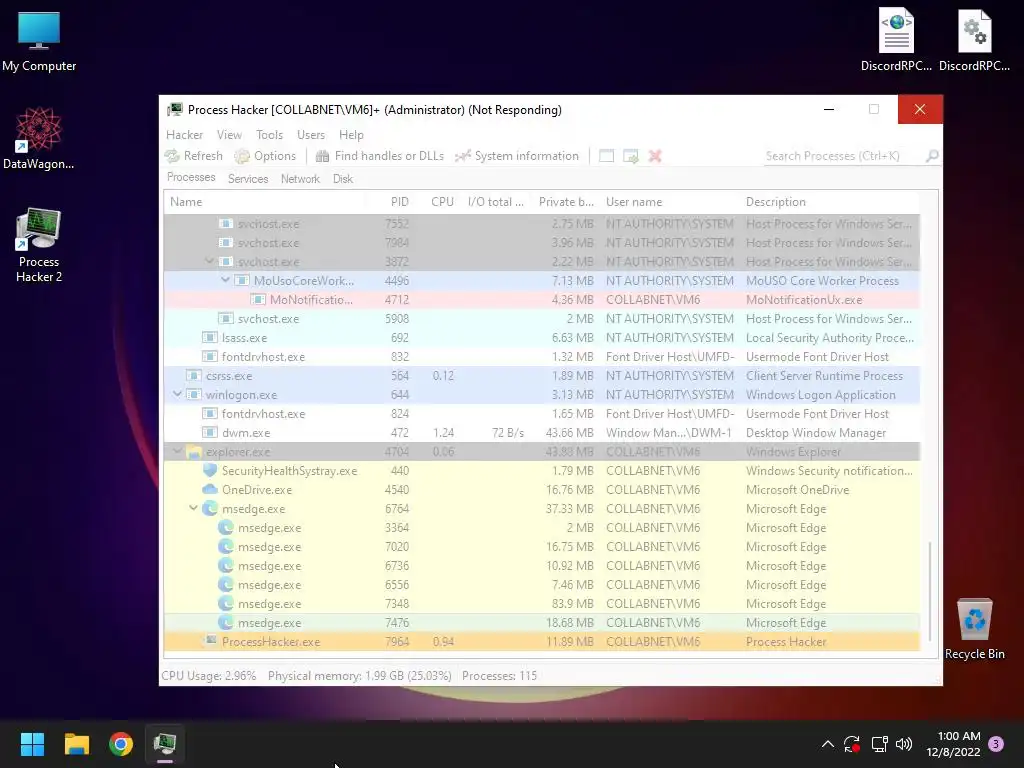Click the Processes: 115 status text
Screen dimensions: 1024x768
point(500,675)
